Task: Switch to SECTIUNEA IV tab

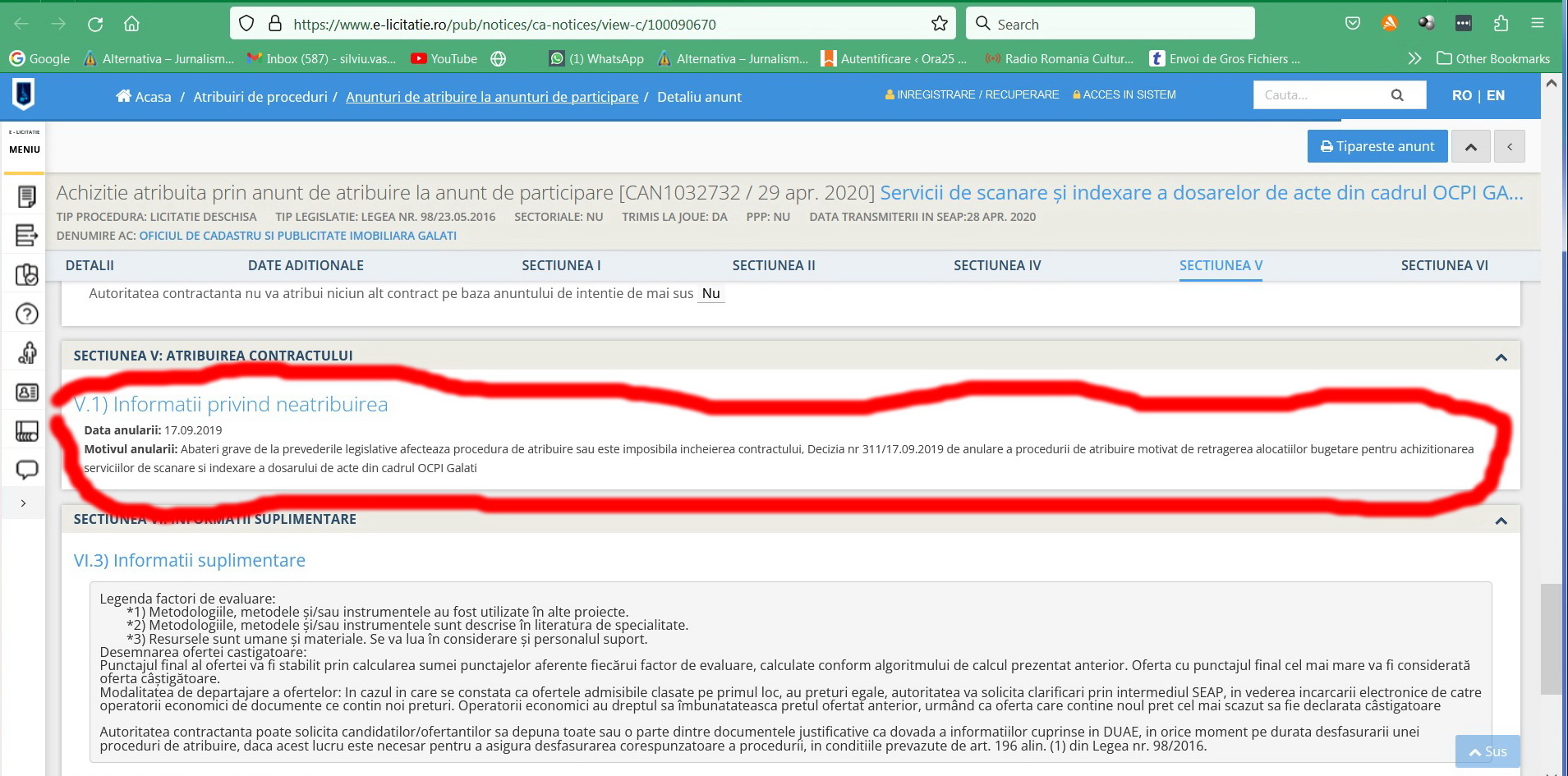Action: click(996, 265)
